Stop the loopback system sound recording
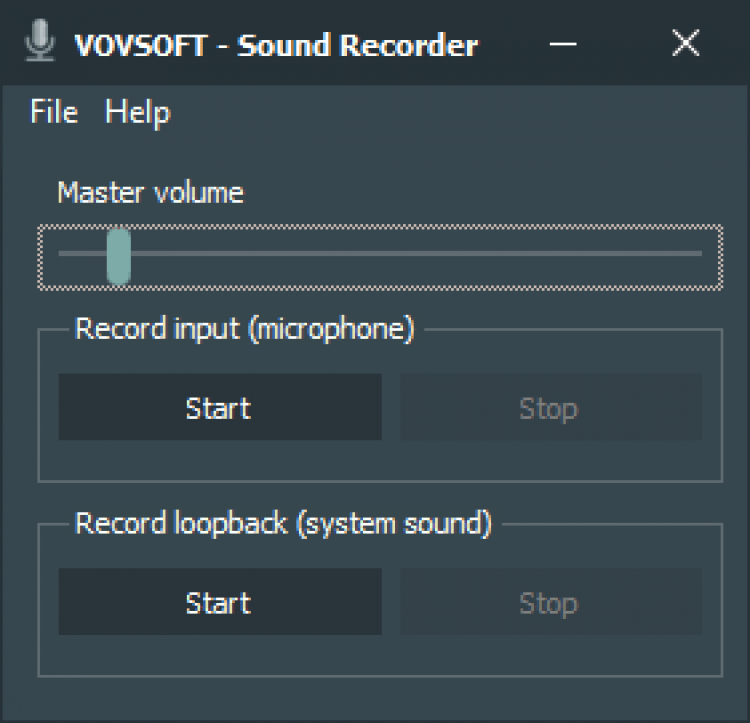This screenshot has width=750, height=723. pyautogui.click(x=550, y=602)
